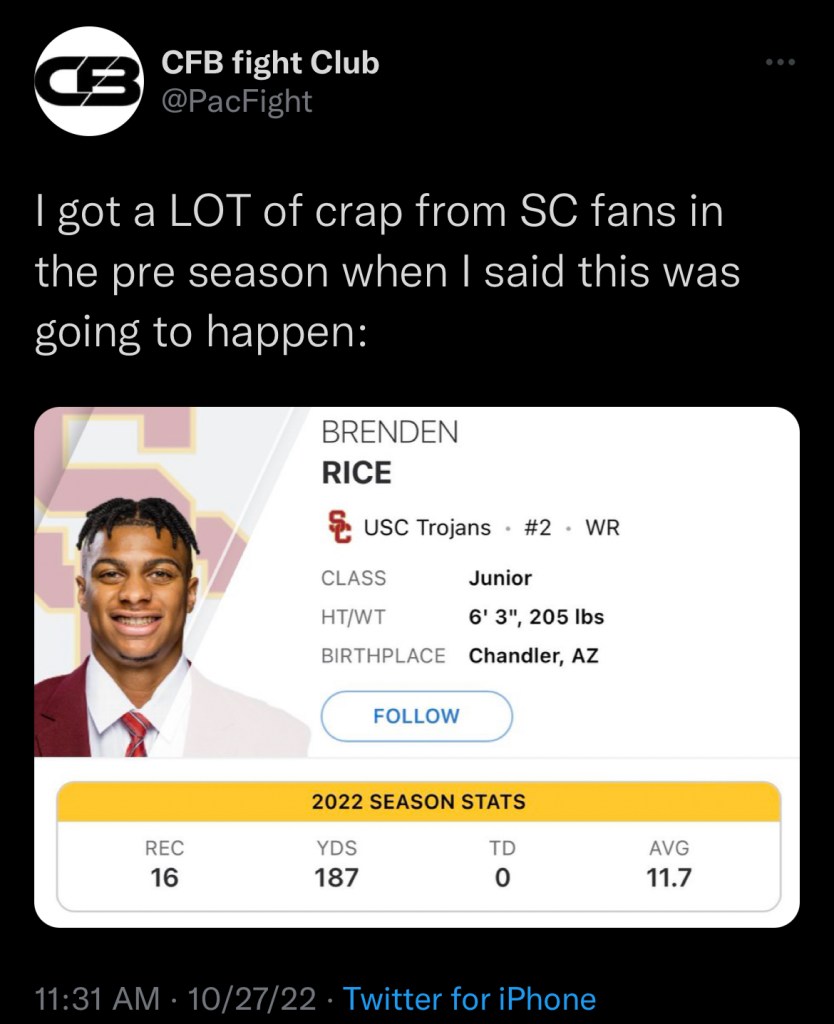Select the USC Trojans team name
The width and height of the screenshot is (834, 1024).
pos(427,527)
